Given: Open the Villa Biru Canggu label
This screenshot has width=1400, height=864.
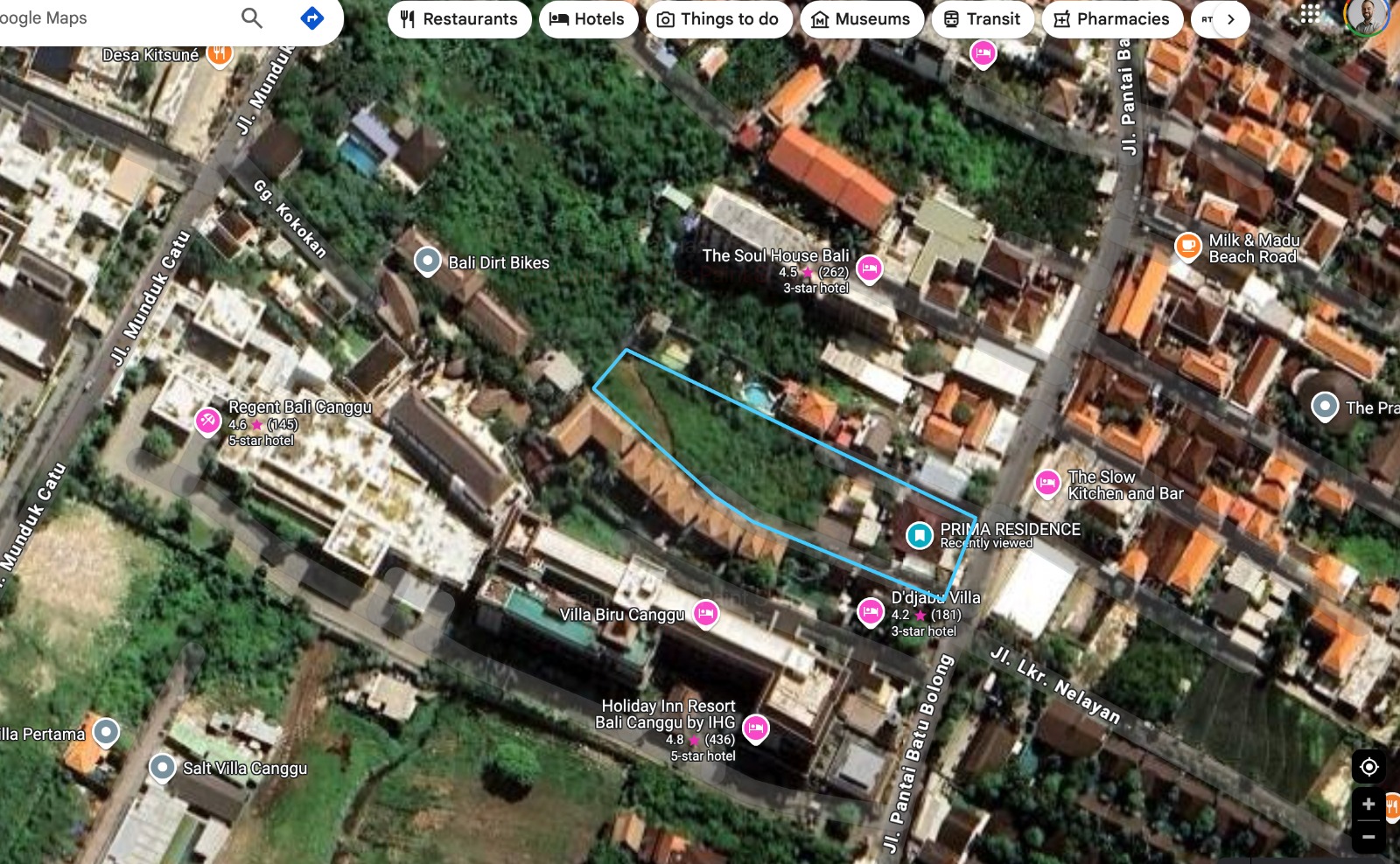Looking at the screenshot, I should (622, 615).
